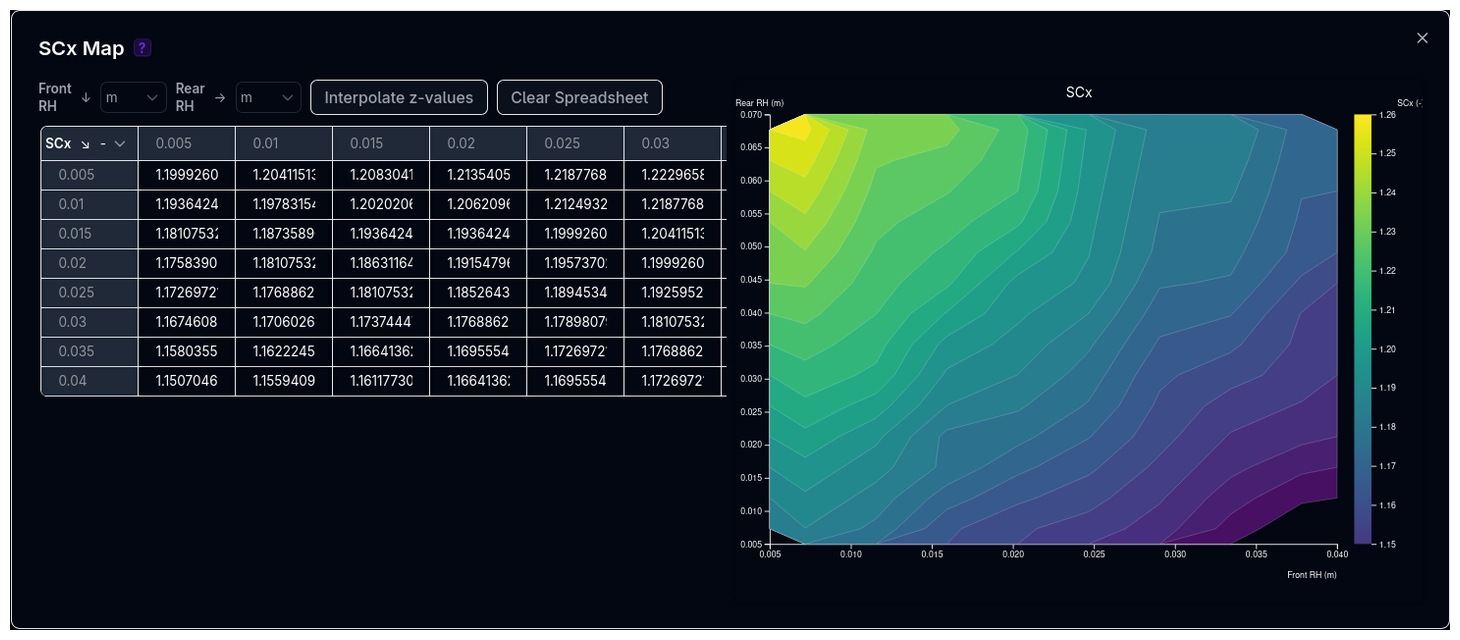Open the SCx Map help tooltip
Screen dimensions: 1460x640
point(141,48)
